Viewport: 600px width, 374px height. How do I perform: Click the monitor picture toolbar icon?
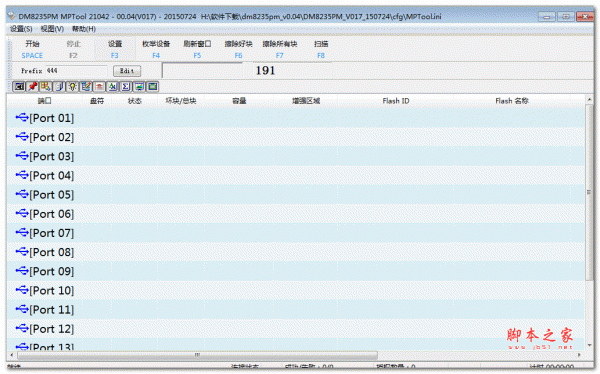(x=139, y=87)
